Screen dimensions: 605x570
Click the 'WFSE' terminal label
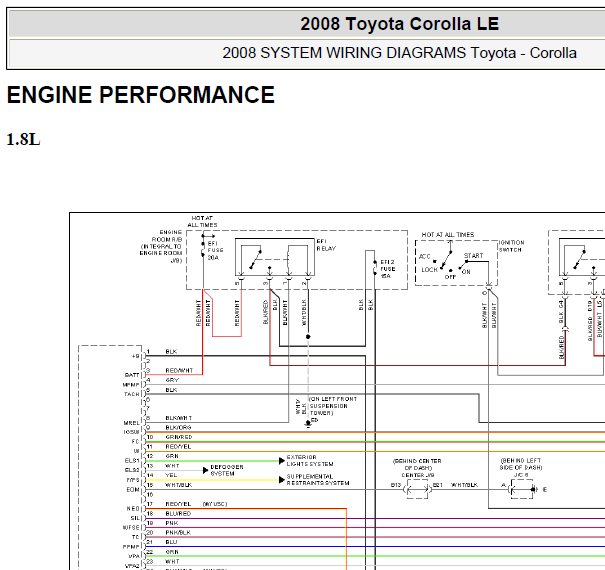tap(131, 528)
